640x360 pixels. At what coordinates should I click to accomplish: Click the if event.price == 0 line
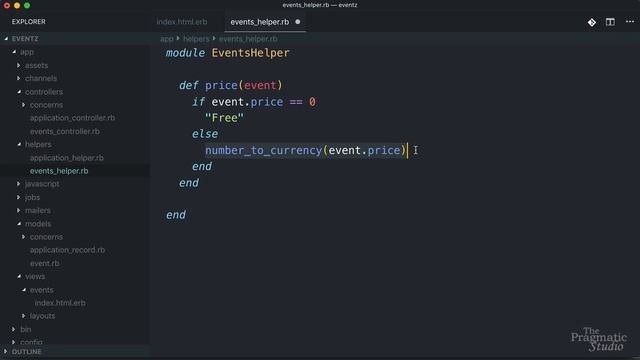pyautogui.click(x=253, y=102)
